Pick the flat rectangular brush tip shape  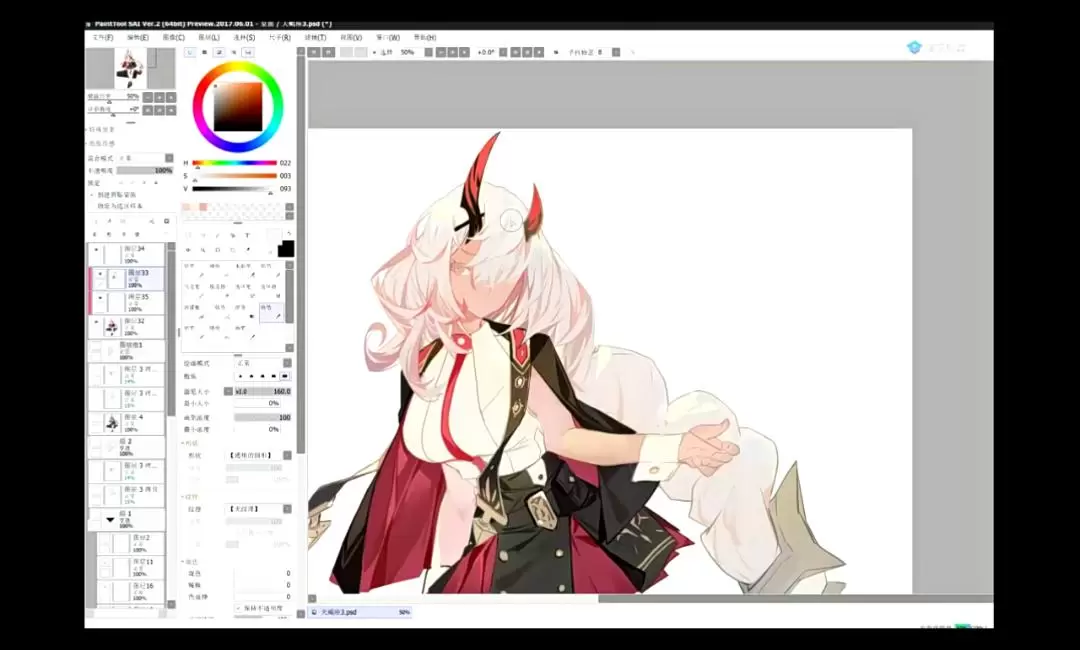(286, 376)
